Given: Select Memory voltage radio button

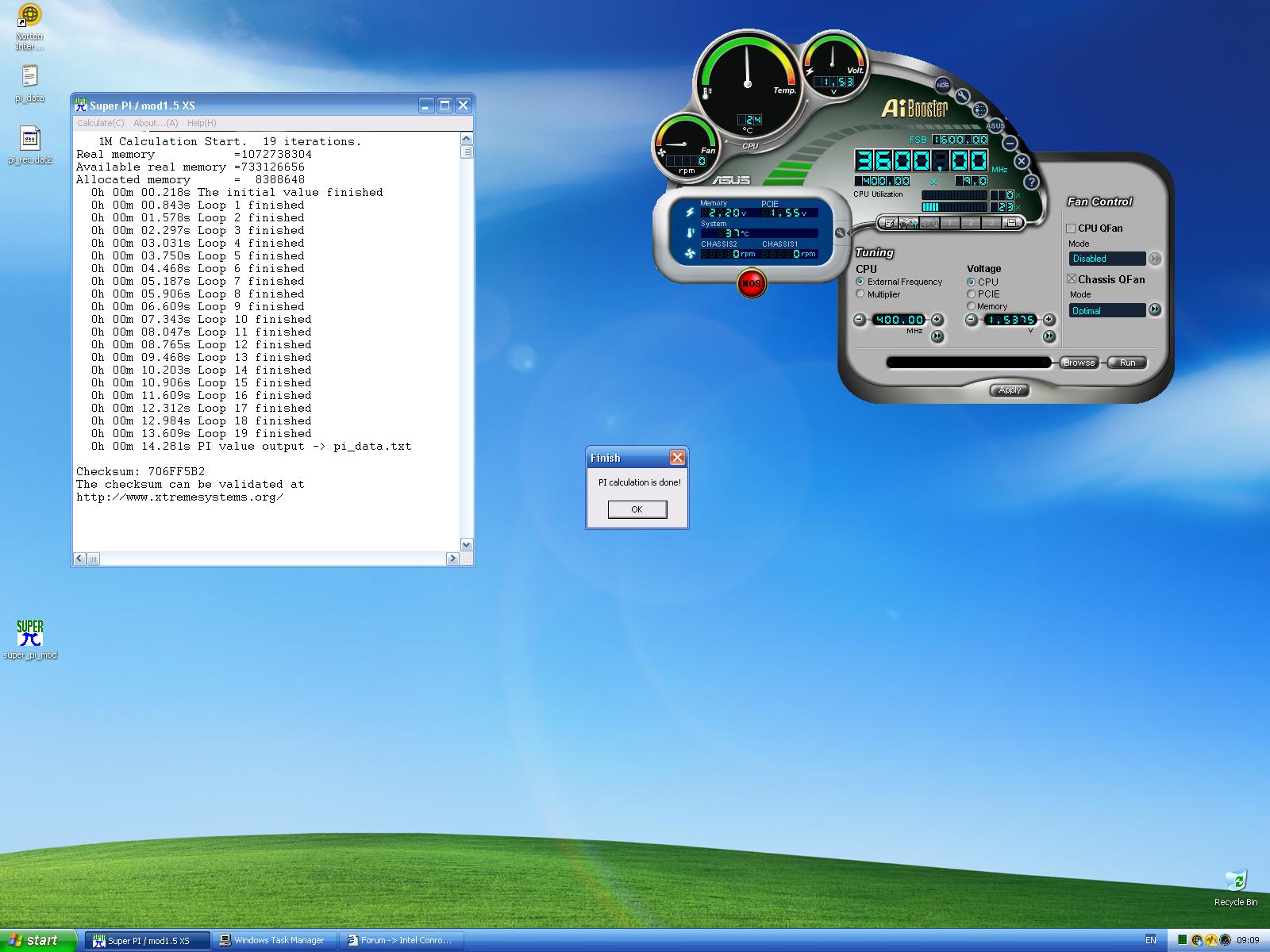Looking at the screenshot, I should 971,305.
